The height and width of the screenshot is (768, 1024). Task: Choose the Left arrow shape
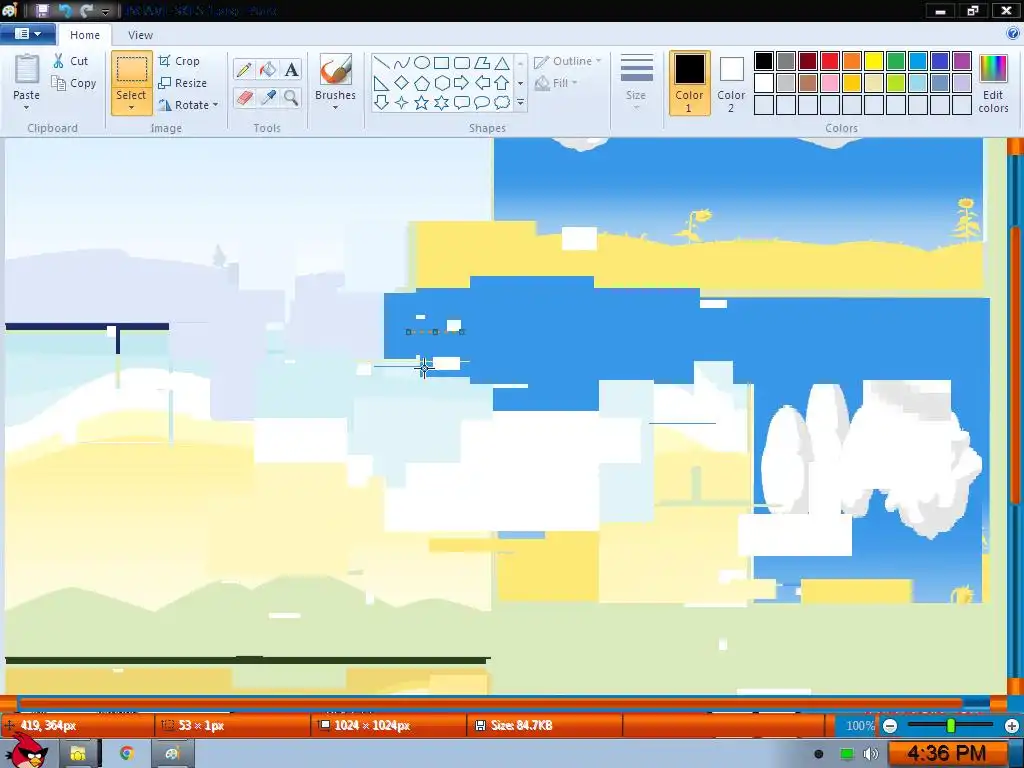[x=482, y=83]
